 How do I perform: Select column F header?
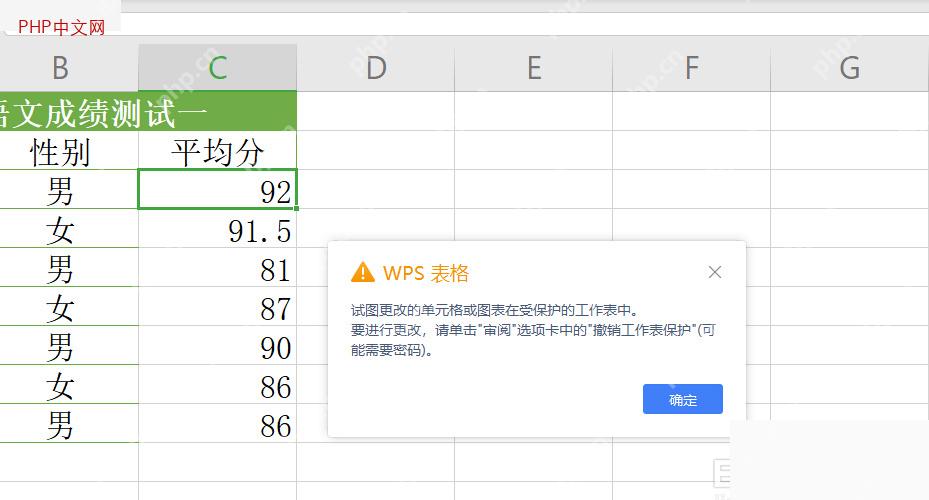pos(691,68)
